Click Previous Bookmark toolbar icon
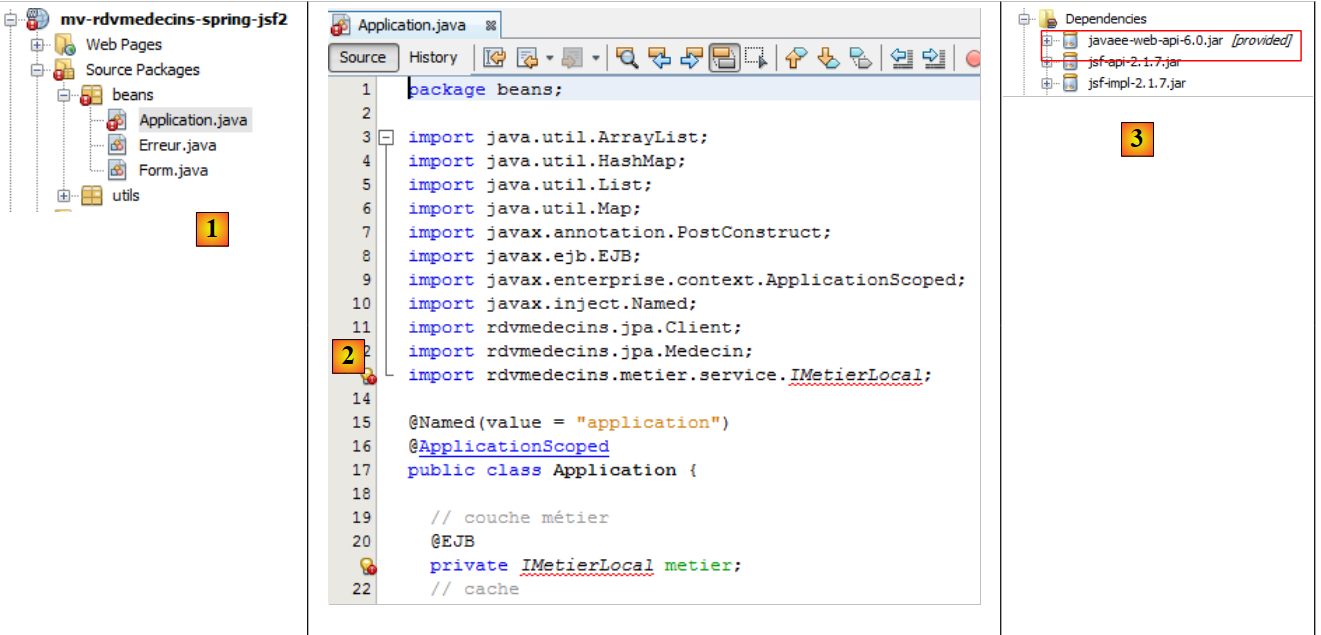1321x635 pixels. click(796, 58)
